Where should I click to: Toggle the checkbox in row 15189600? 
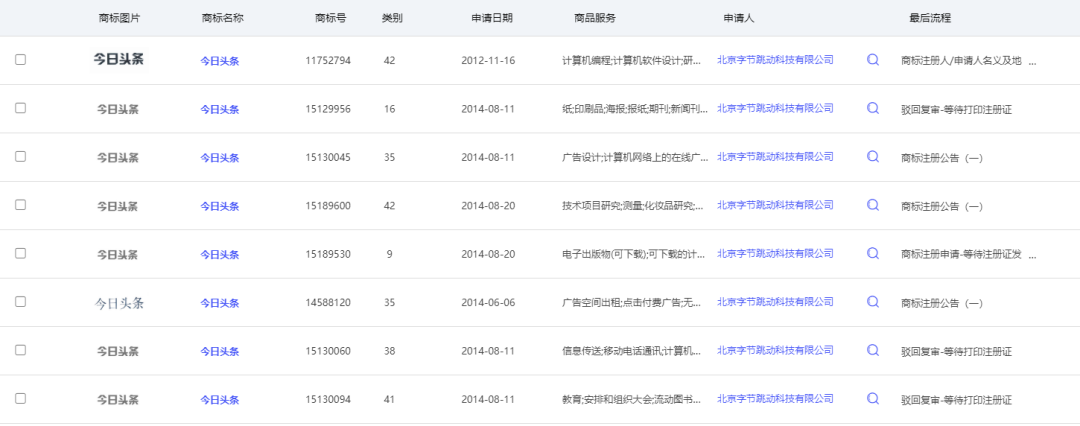point(21,205)
